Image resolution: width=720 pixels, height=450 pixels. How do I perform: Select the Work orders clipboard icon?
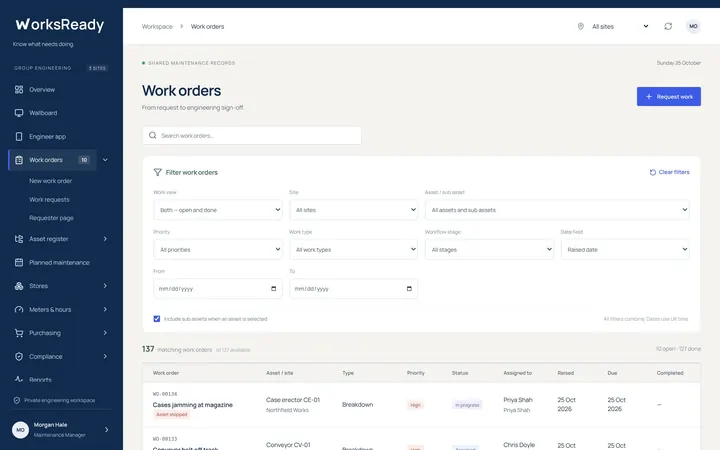pyautogui.click(x=19, y=160)
